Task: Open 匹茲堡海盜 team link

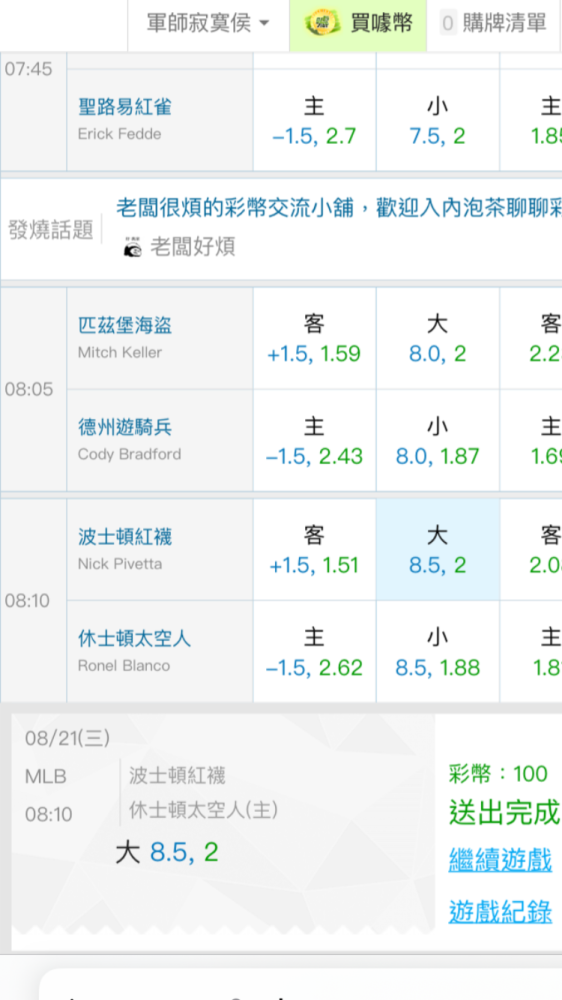Action: tap(125, 326)
